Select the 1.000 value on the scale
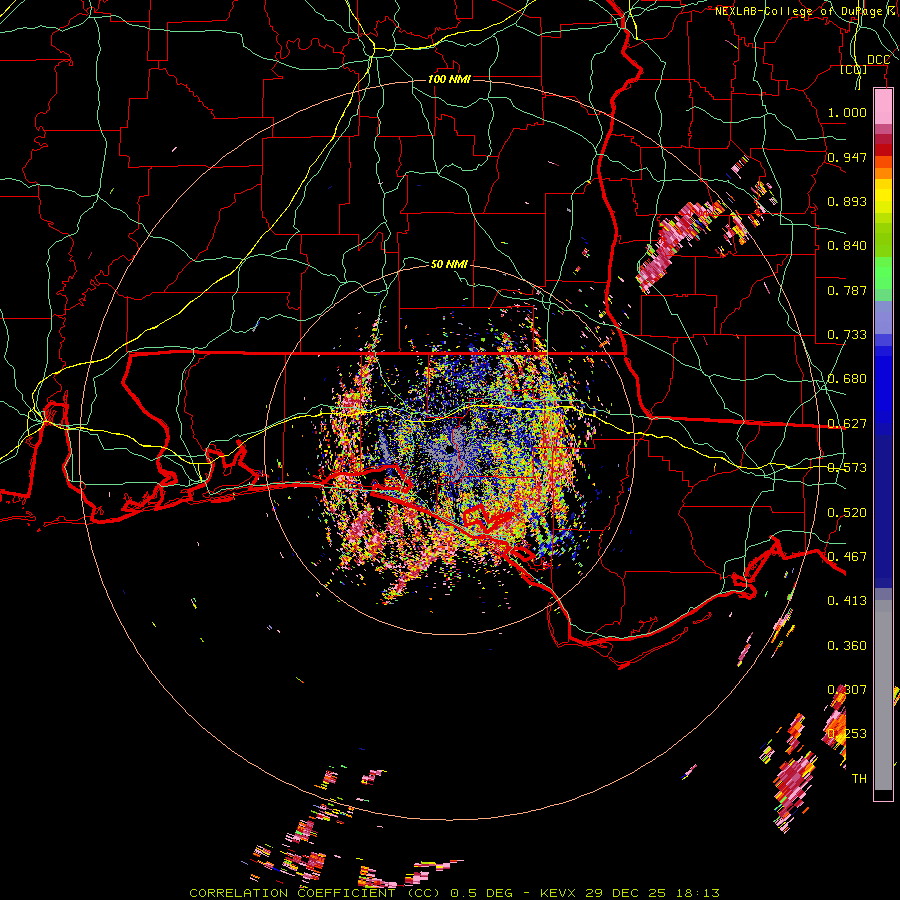 coord(847,112)
